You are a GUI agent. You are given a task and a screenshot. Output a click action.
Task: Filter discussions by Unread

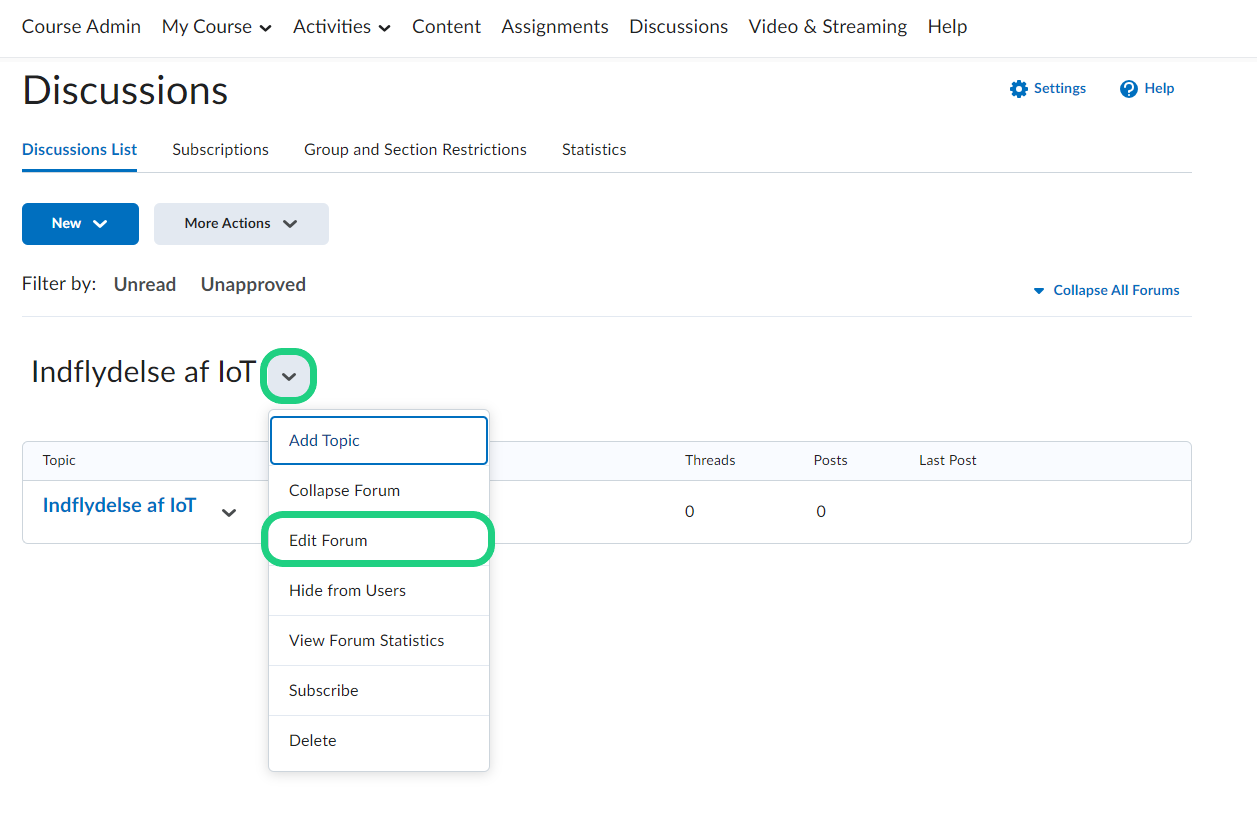[145, 284]
